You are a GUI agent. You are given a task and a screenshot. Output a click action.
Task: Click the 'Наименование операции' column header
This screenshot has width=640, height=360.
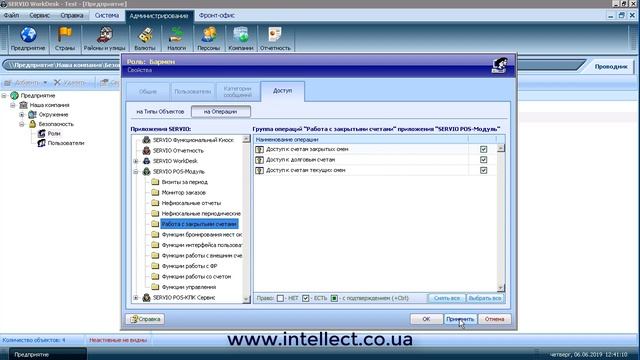pyautogui.click(x=361, y=140)
